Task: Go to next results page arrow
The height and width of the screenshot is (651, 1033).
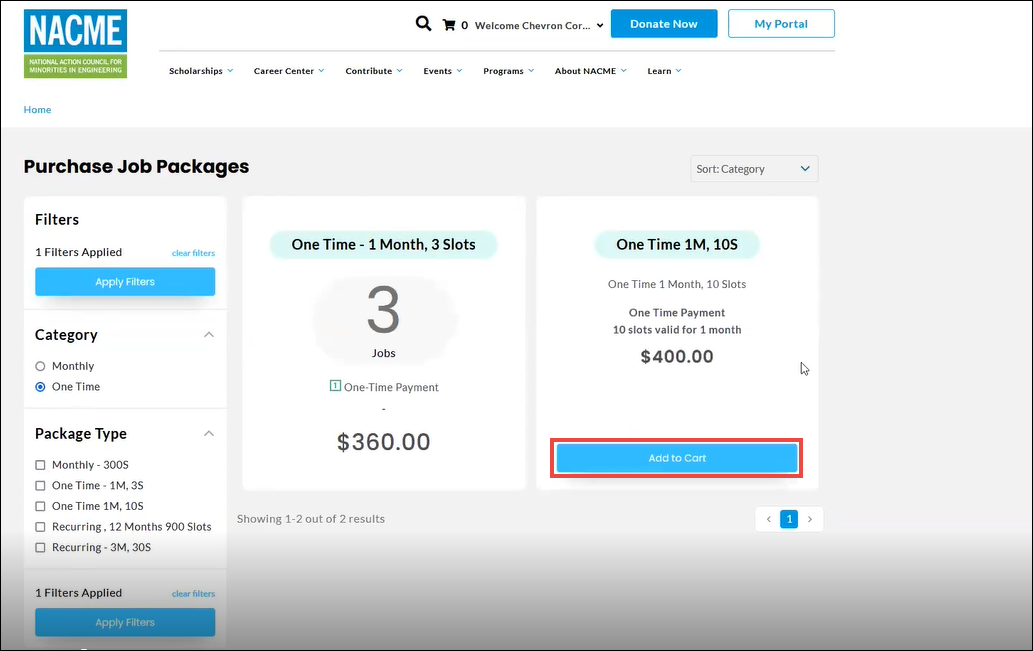Action: click(x=809, y=519)
